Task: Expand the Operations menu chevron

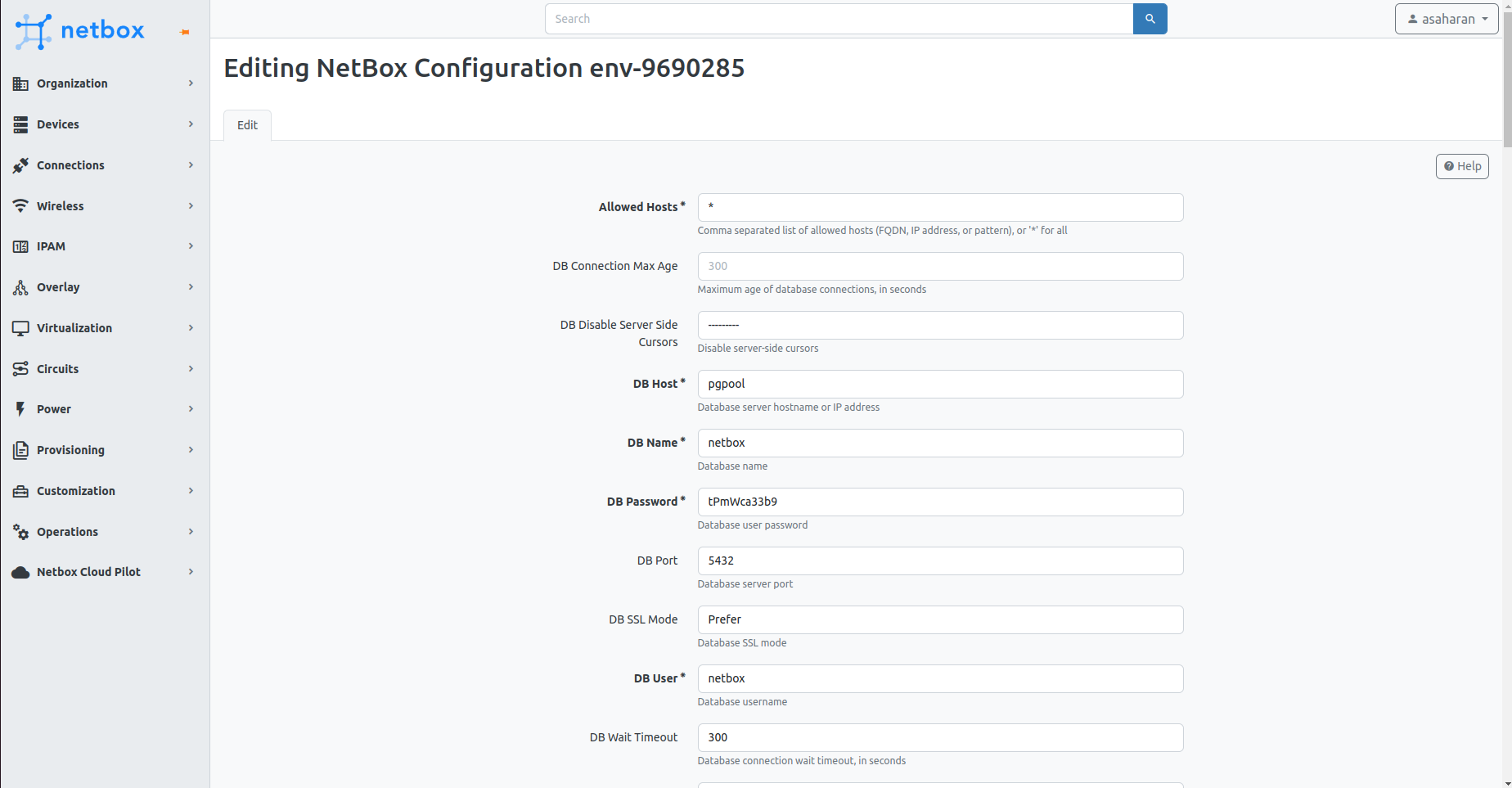Action: pos(191,532)
